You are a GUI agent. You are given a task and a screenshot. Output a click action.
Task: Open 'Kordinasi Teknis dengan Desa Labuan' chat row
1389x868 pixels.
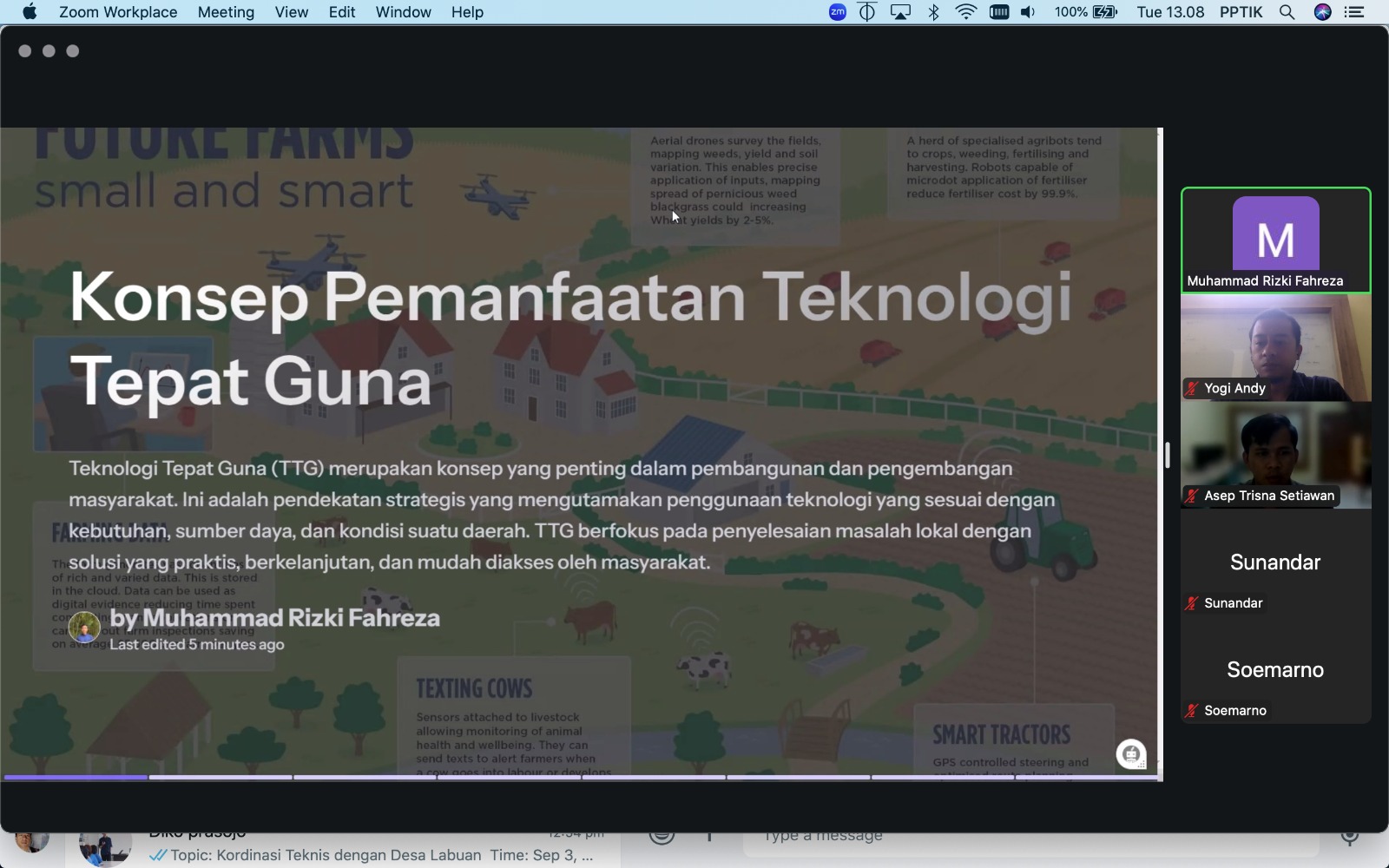[343, 847]
